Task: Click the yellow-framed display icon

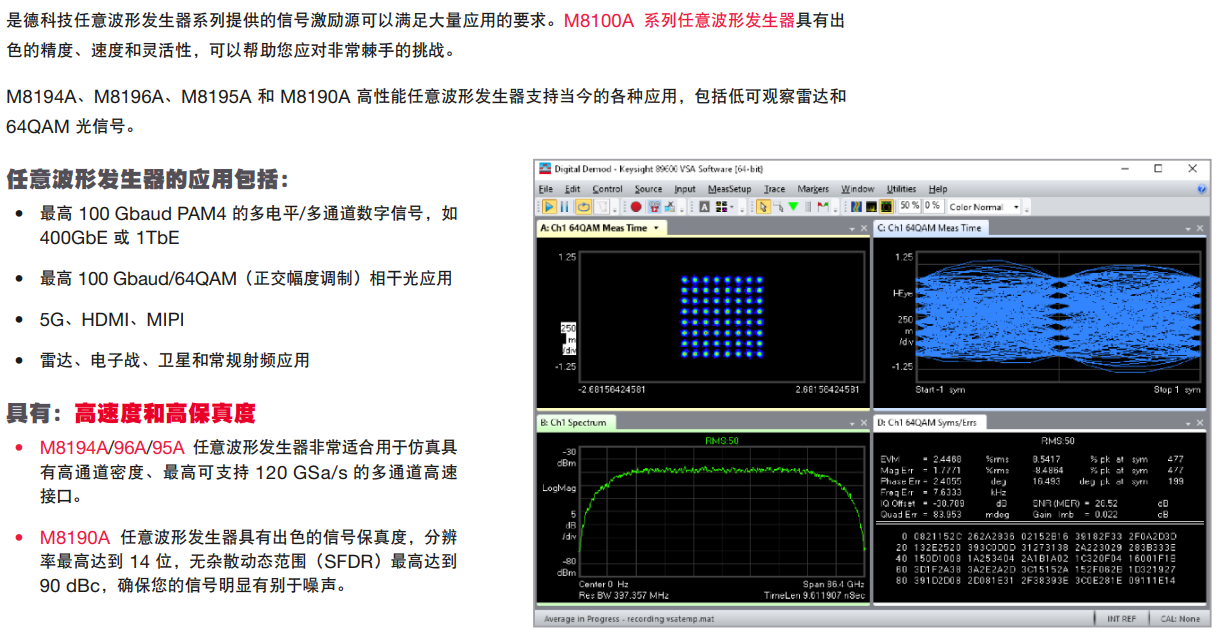Action: (x=886, y=207)
